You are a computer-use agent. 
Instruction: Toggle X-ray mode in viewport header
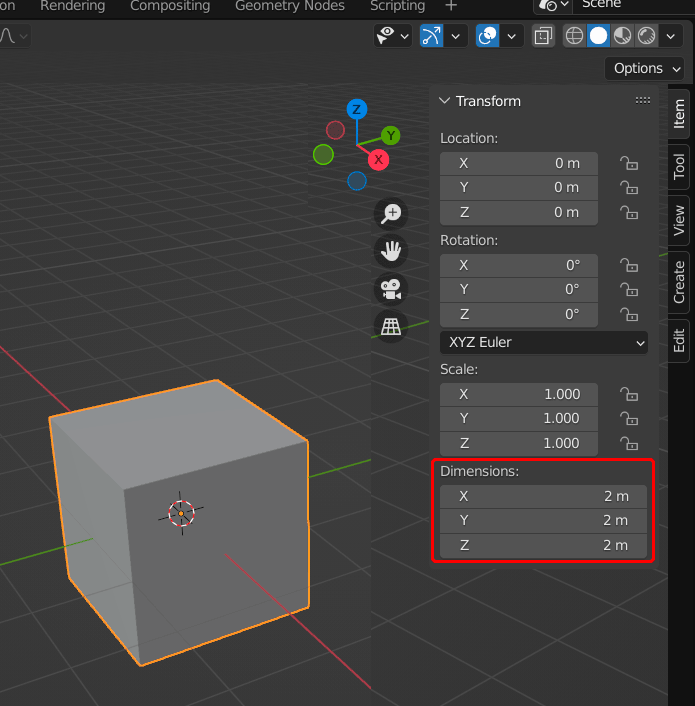click(543, 36)
